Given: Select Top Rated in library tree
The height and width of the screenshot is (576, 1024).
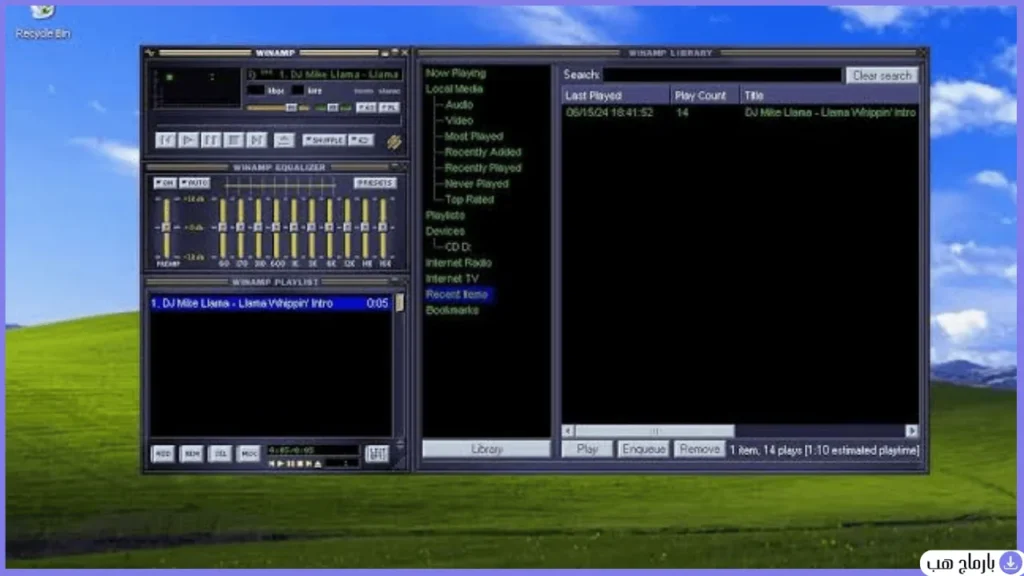Looking at the screenshot, I should 470,199.
